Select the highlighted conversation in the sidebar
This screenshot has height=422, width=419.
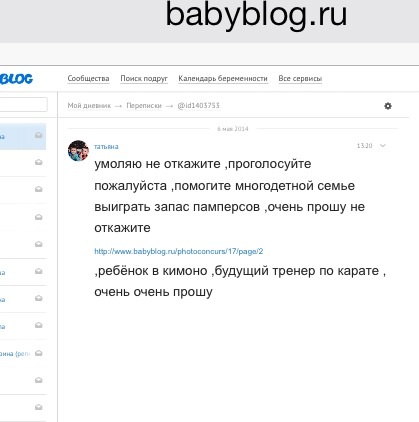pyautogui.click(x=23, y=136)
